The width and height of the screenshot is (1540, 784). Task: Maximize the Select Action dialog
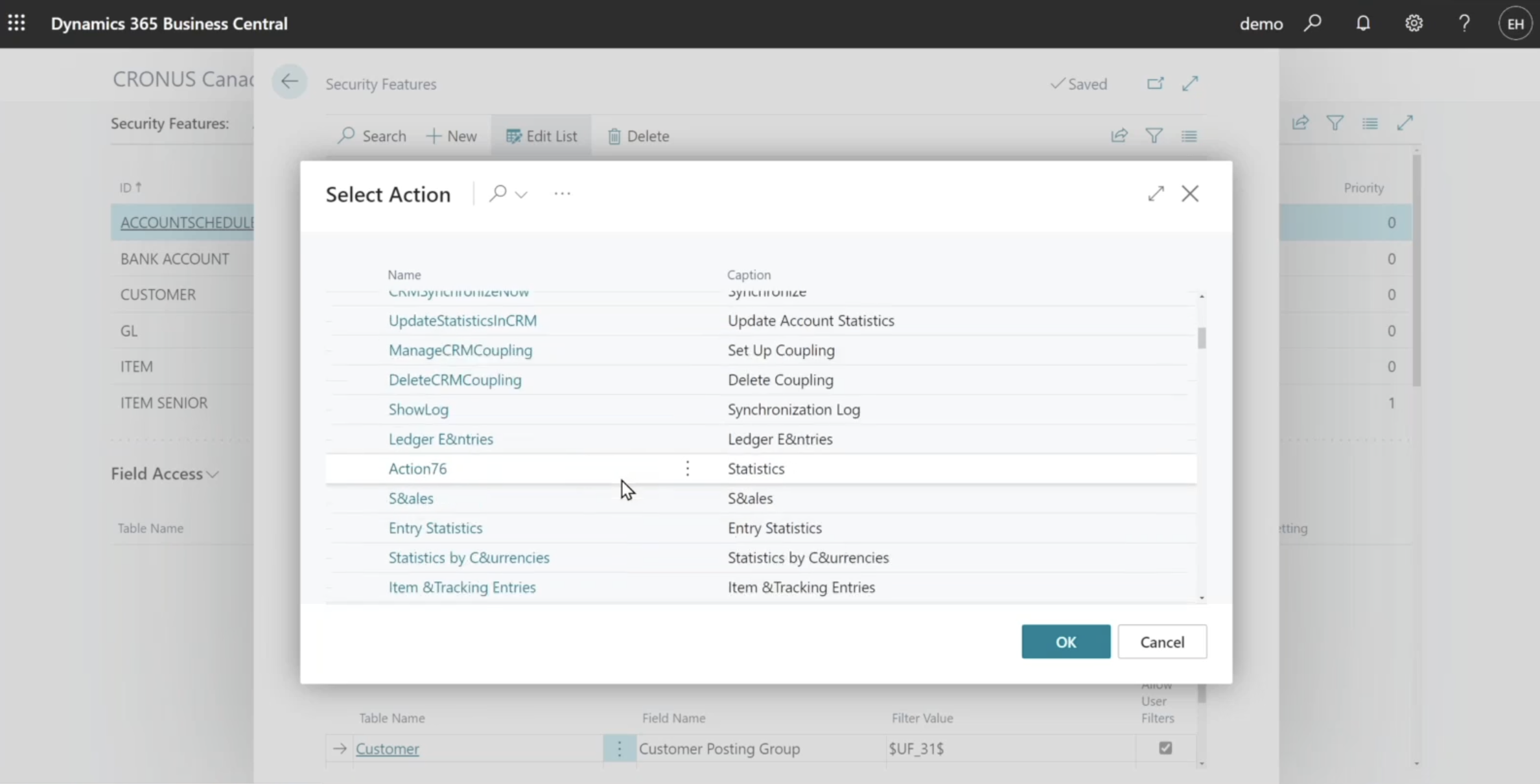[x=1156, y=193]
